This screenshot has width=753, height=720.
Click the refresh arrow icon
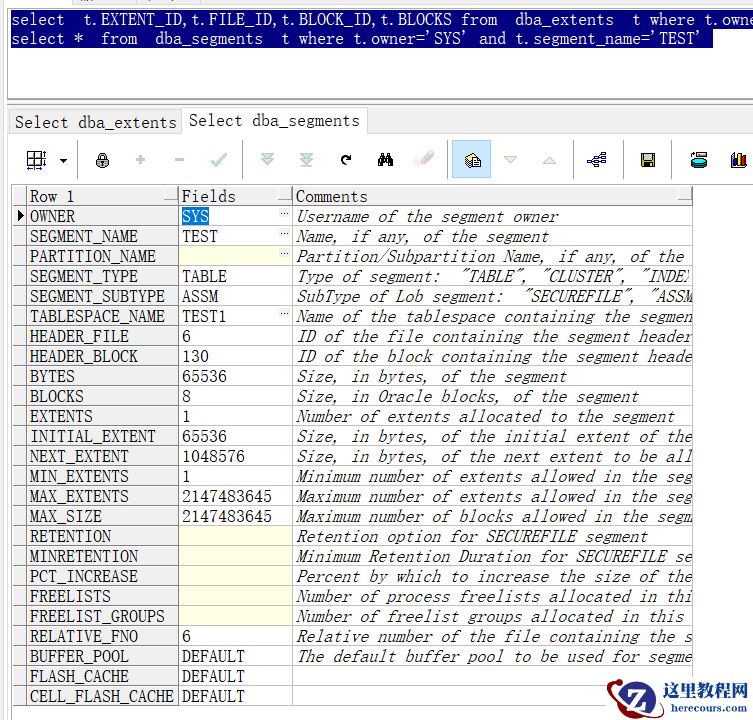(x=346, y=159)
